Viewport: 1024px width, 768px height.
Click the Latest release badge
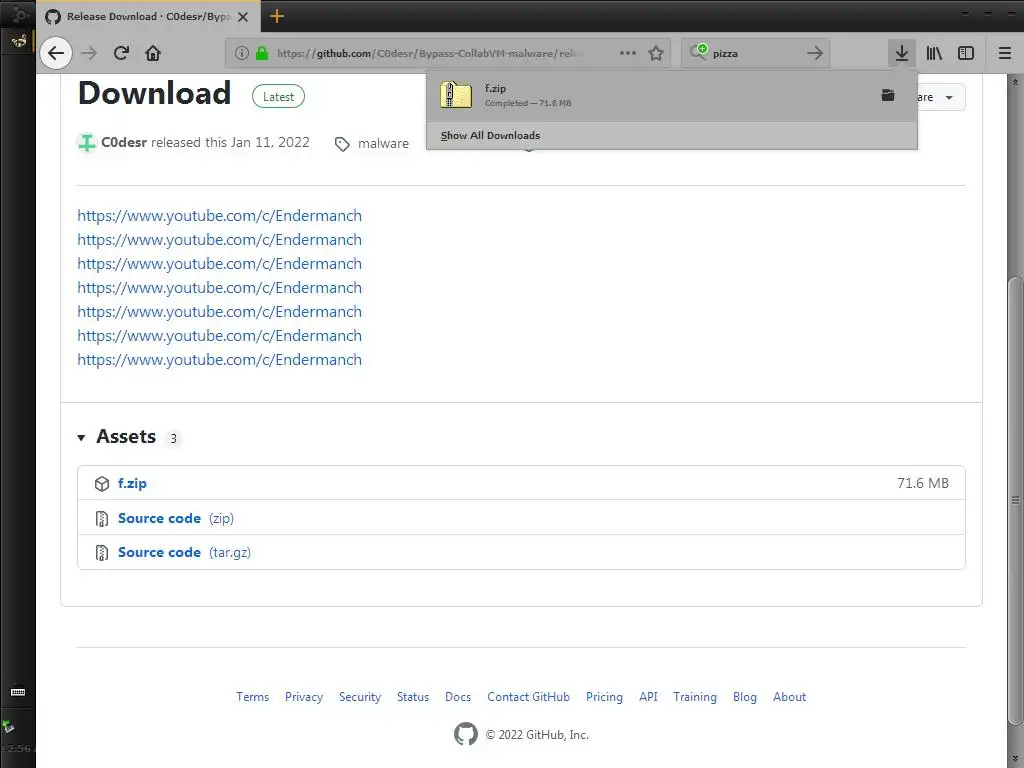(x=278, y=97)
